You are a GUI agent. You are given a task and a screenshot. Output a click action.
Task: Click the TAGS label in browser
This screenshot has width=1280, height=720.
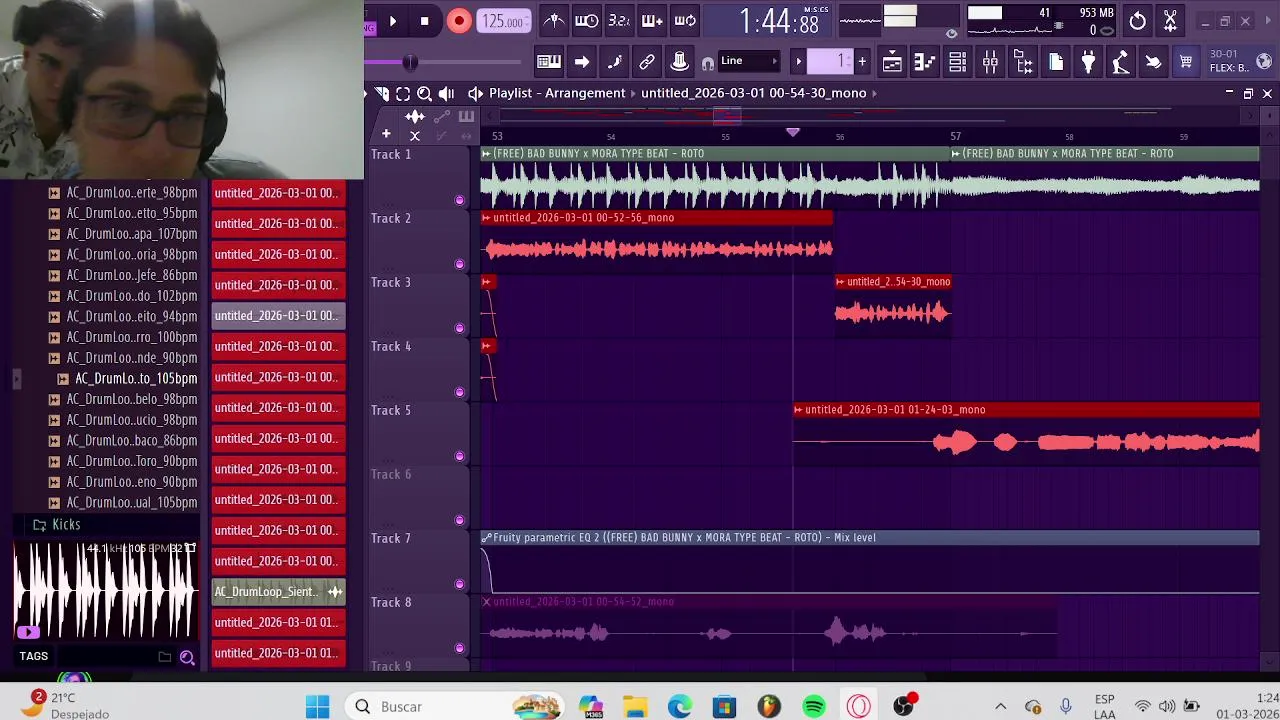33,656
